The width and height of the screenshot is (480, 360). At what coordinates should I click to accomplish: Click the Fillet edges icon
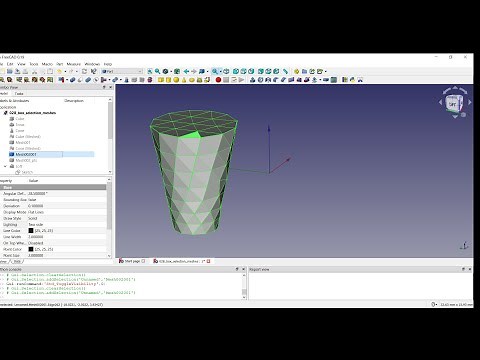(275, 80)
